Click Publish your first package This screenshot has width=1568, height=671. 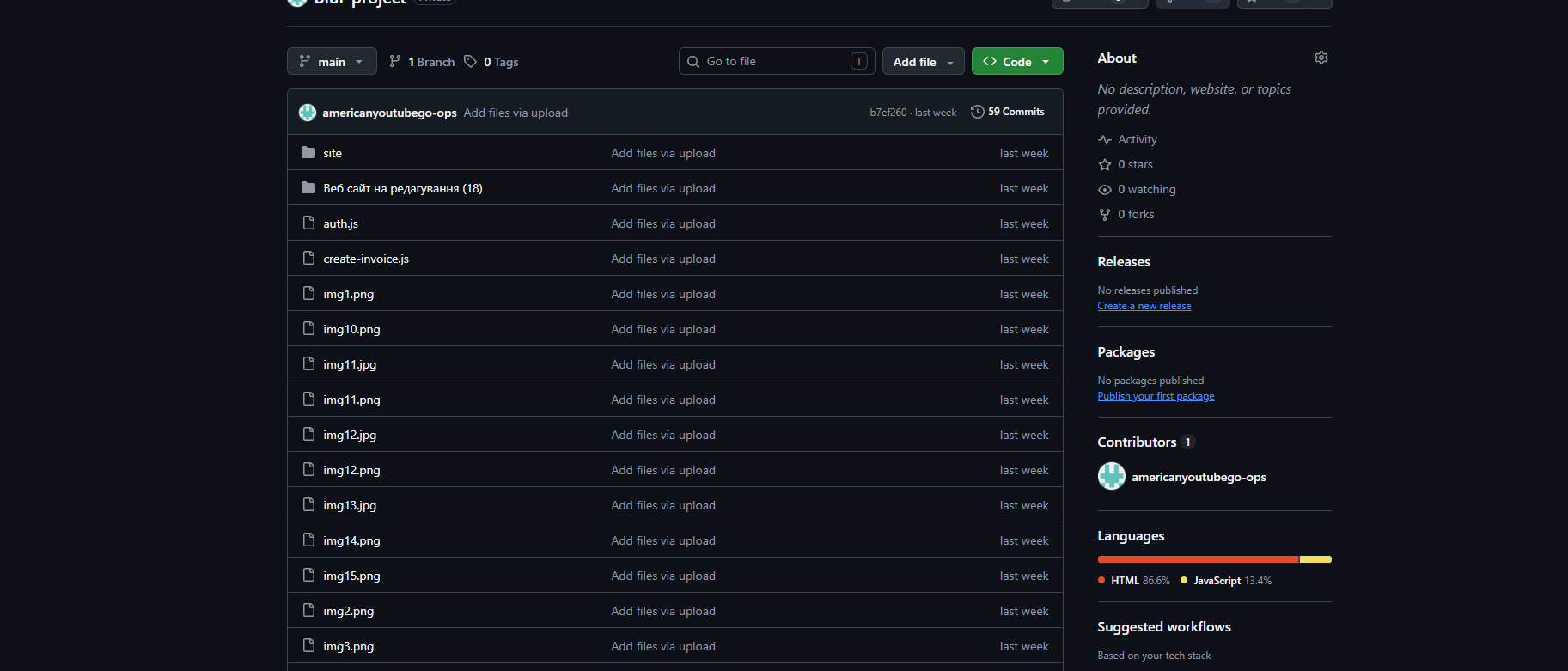pos(1156,396)
